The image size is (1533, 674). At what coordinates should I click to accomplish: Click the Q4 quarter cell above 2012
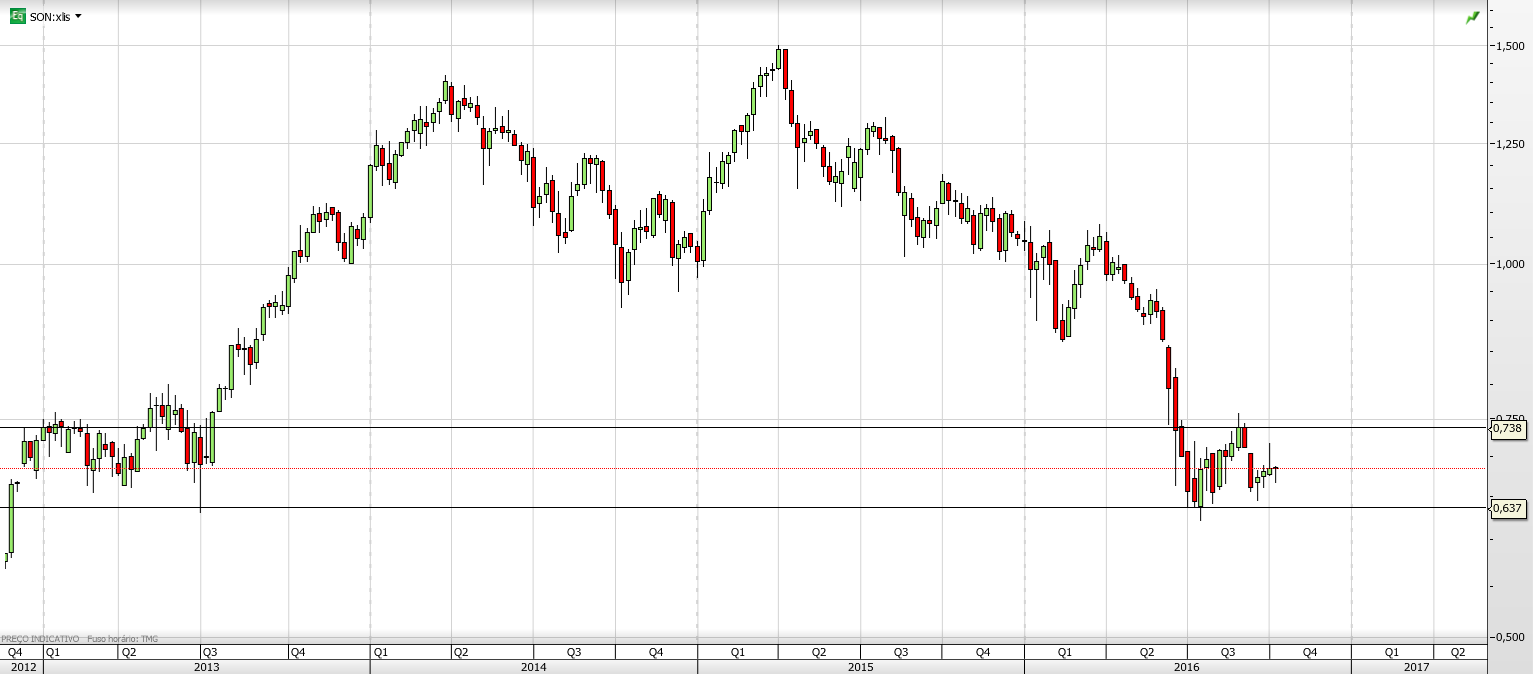21,652
